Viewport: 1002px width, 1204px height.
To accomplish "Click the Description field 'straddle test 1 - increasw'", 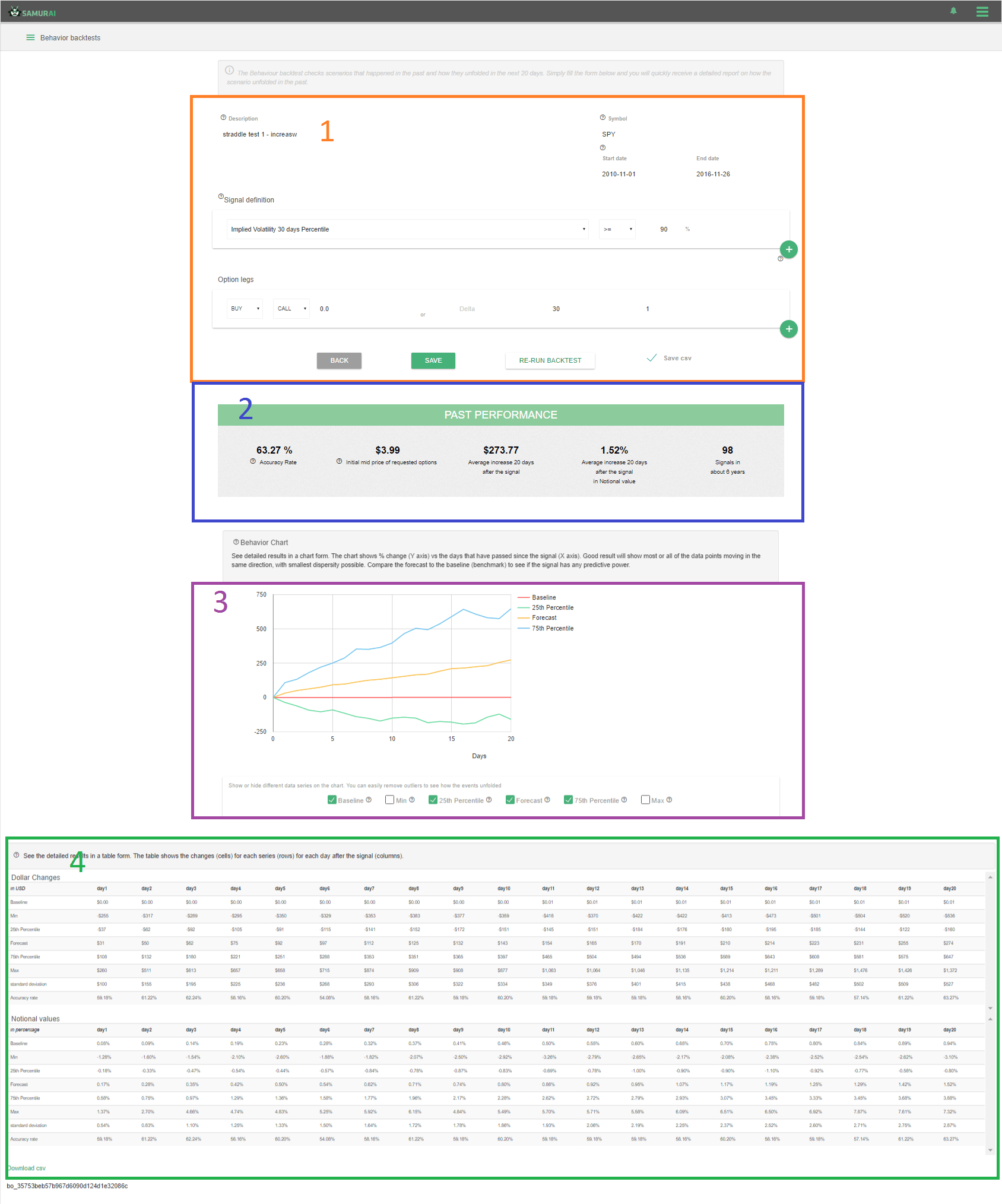I will pos(260,134).
